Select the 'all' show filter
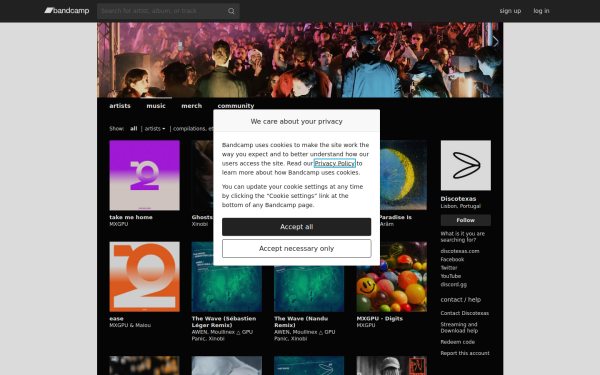This screenshot has height=375, width=600. tap(133, 129)
